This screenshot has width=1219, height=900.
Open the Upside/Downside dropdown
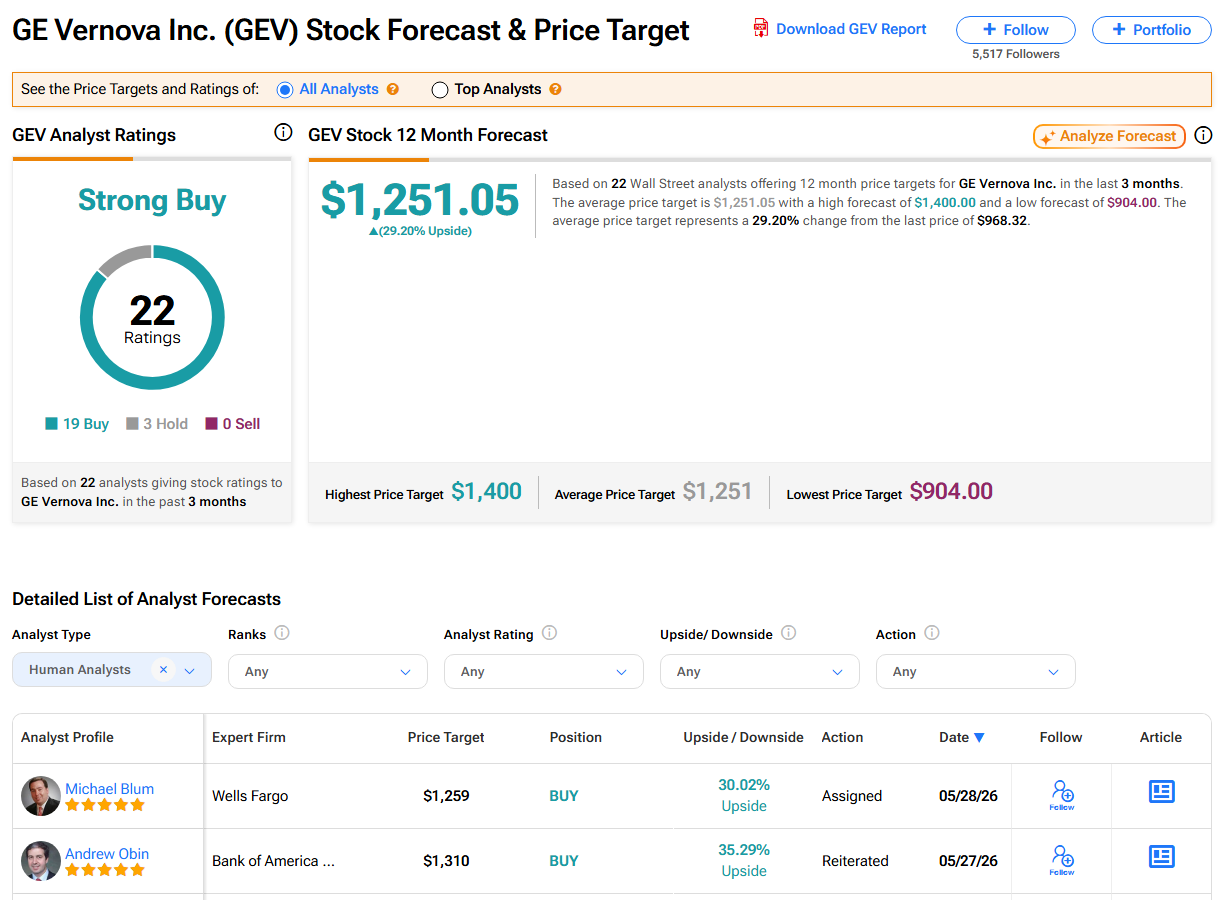[760, 671]
